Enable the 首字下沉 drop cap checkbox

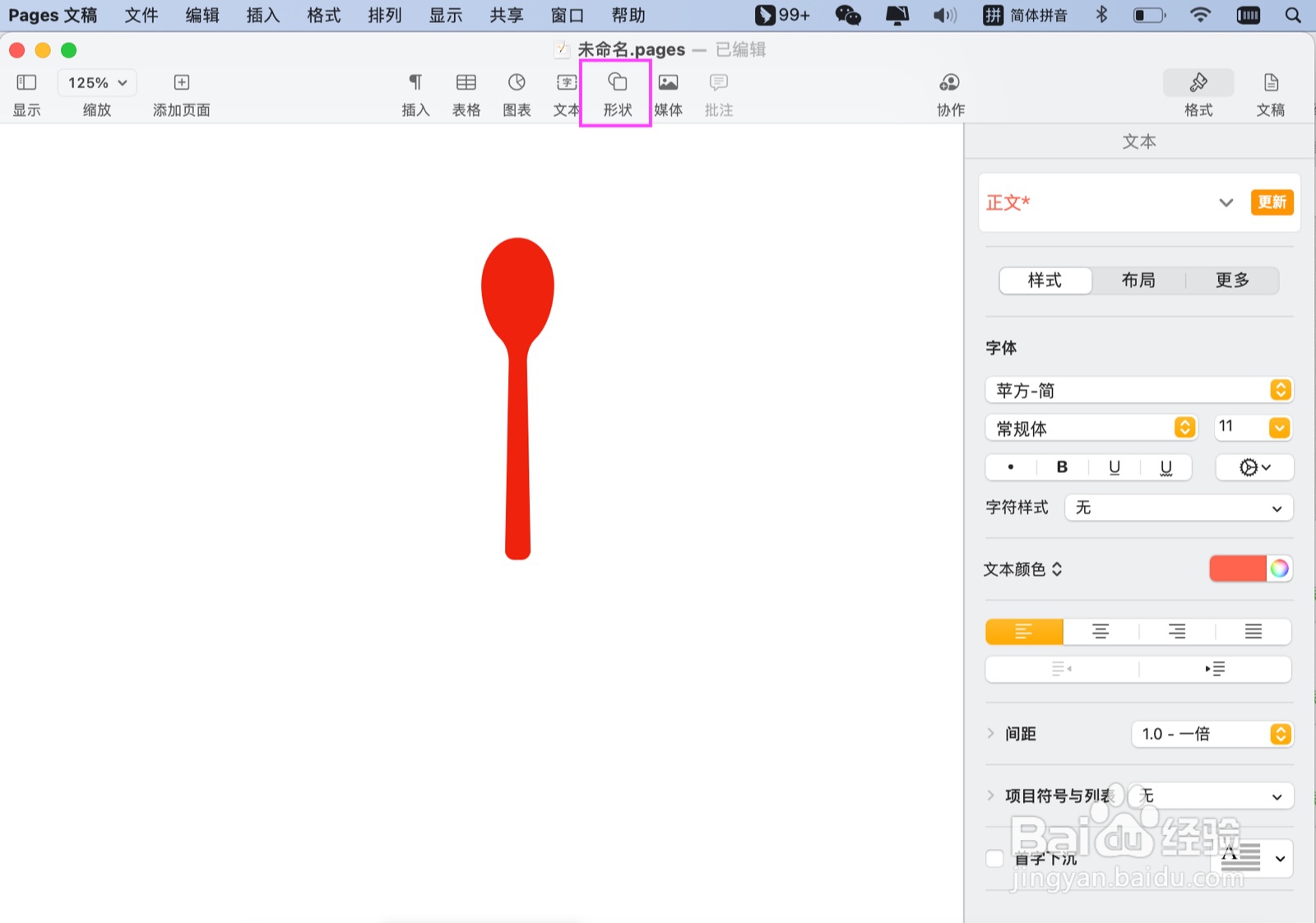994,858
